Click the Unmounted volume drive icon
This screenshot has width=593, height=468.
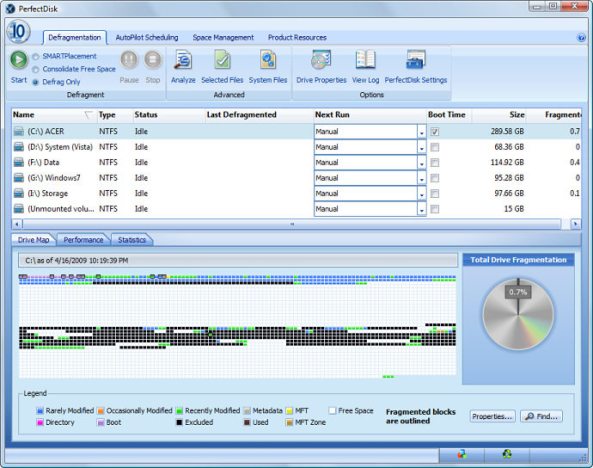click(19, 209)
